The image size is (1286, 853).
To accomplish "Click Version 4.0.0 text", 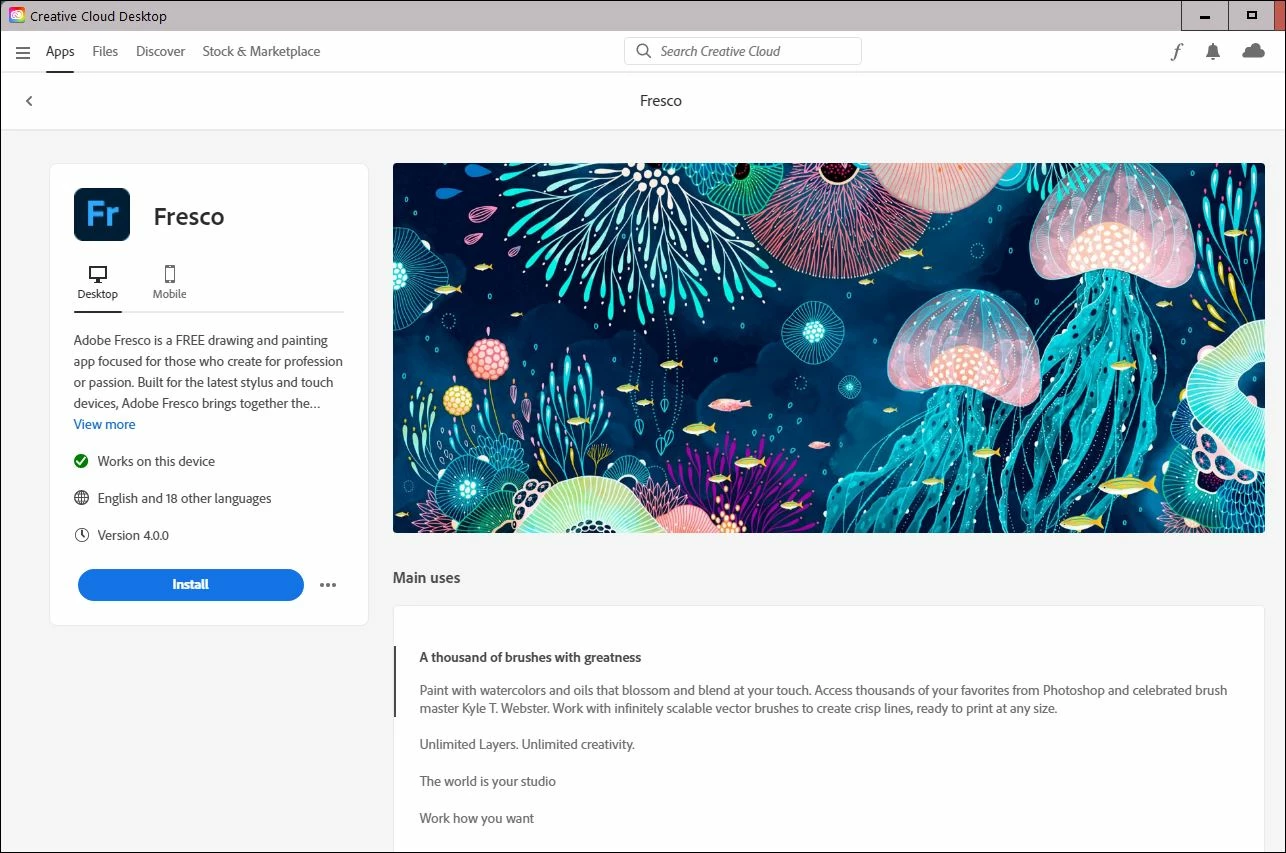I will point(133,535).
